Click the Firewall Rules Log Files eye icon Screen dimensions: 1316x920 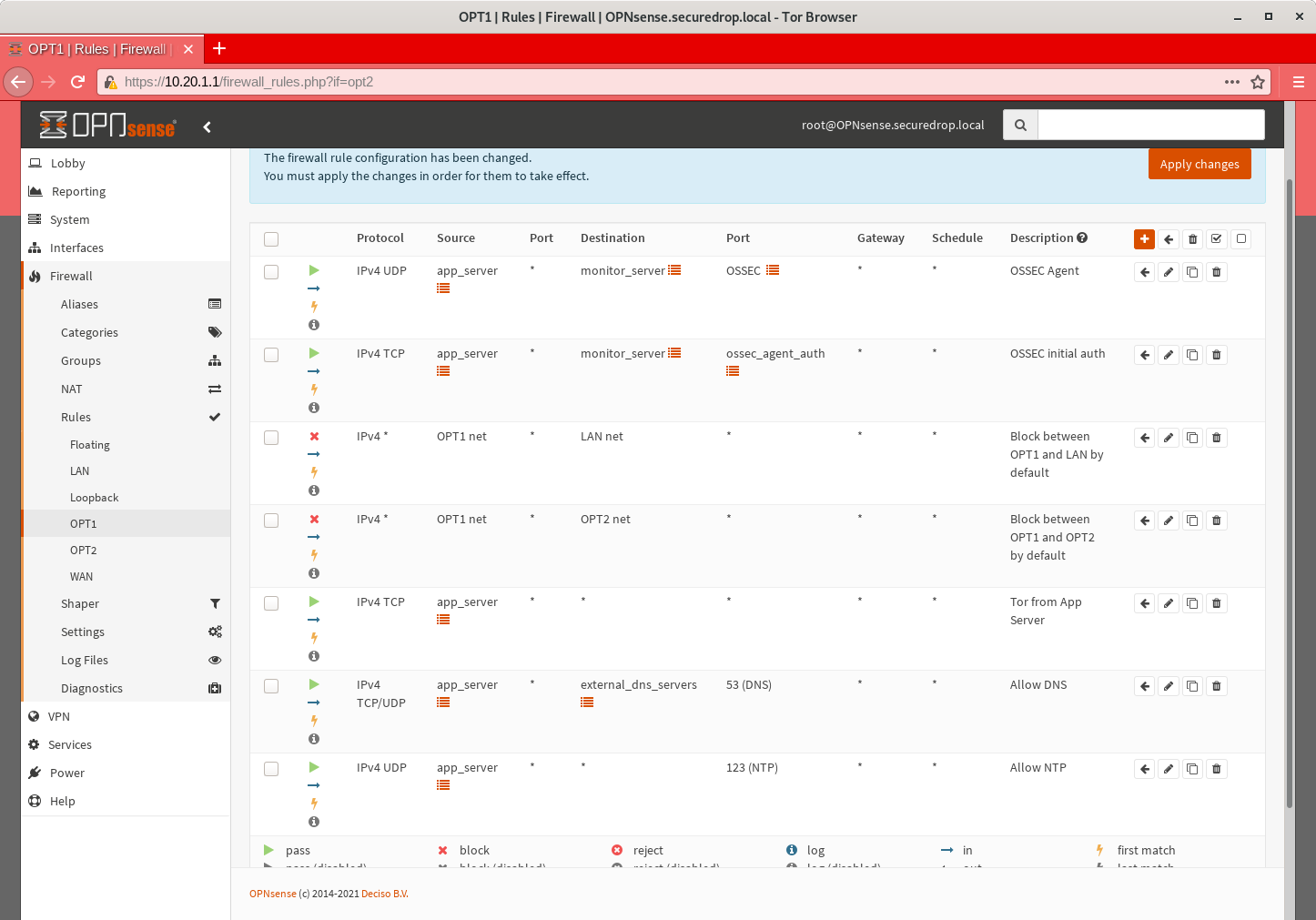tap(215, 660)
